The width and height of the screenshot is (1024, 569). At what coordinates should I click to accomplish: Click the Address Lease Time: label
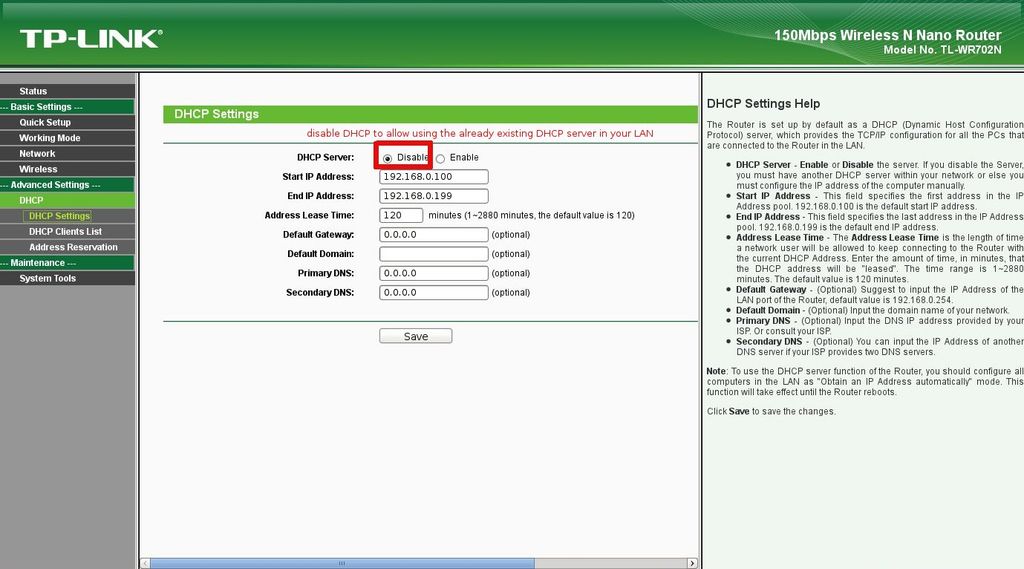pos(310,215)
